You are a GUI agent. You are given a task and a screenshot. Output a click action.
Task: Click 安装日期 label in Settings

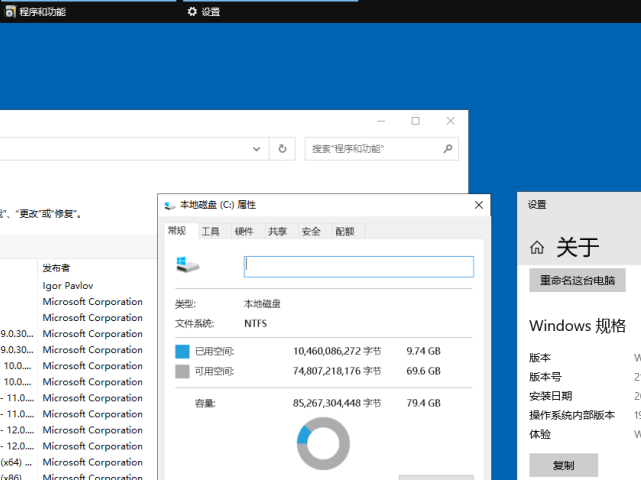(551, 396)
